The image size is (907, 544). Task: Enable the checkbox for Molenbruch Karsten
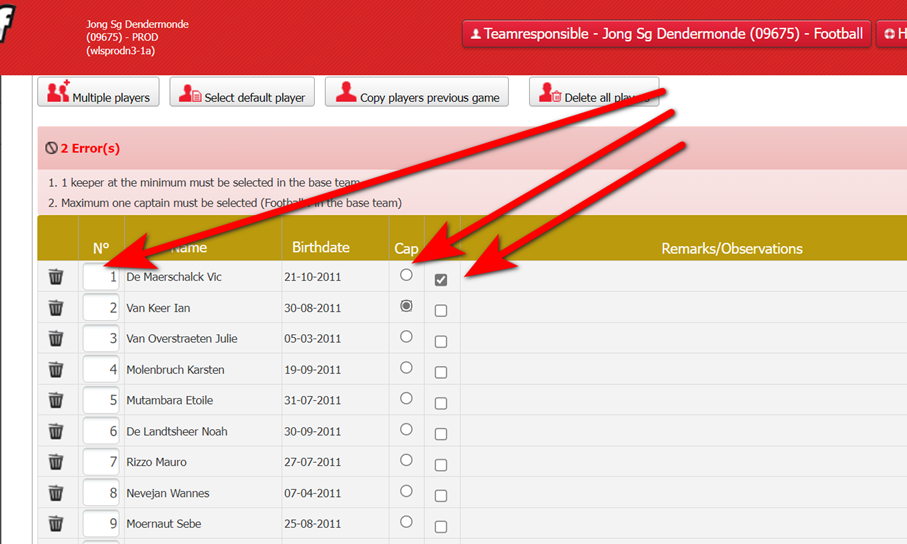click(441, 373)
